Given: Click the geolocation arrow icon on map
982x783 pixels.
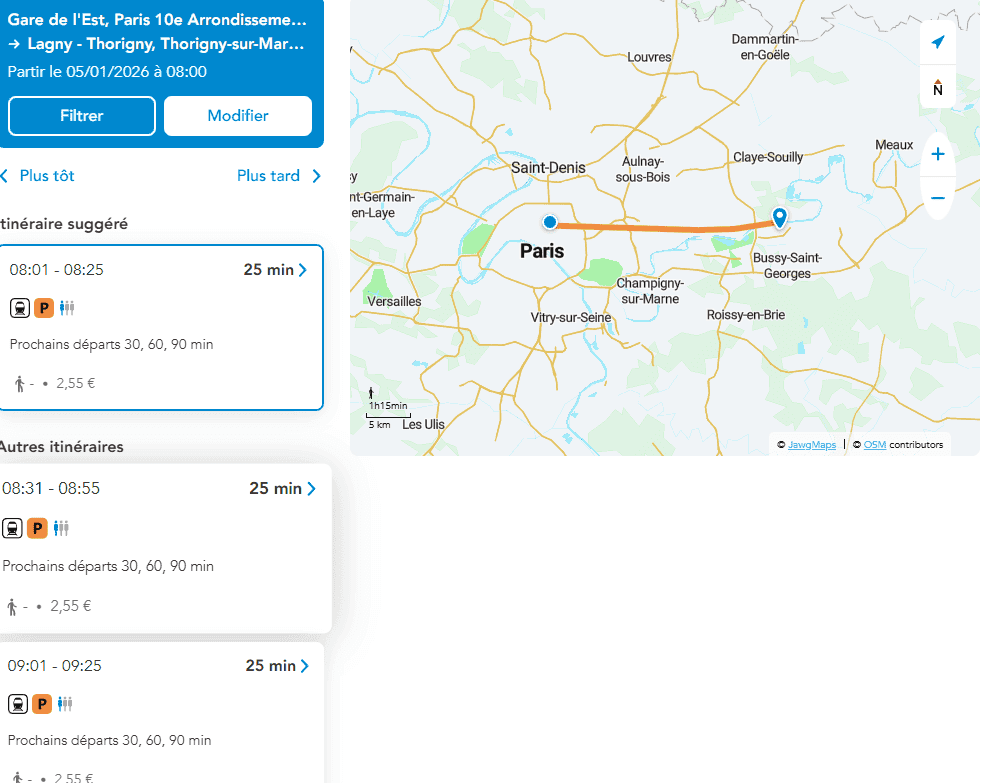Looking at the screenshot, I should [937, 42].
